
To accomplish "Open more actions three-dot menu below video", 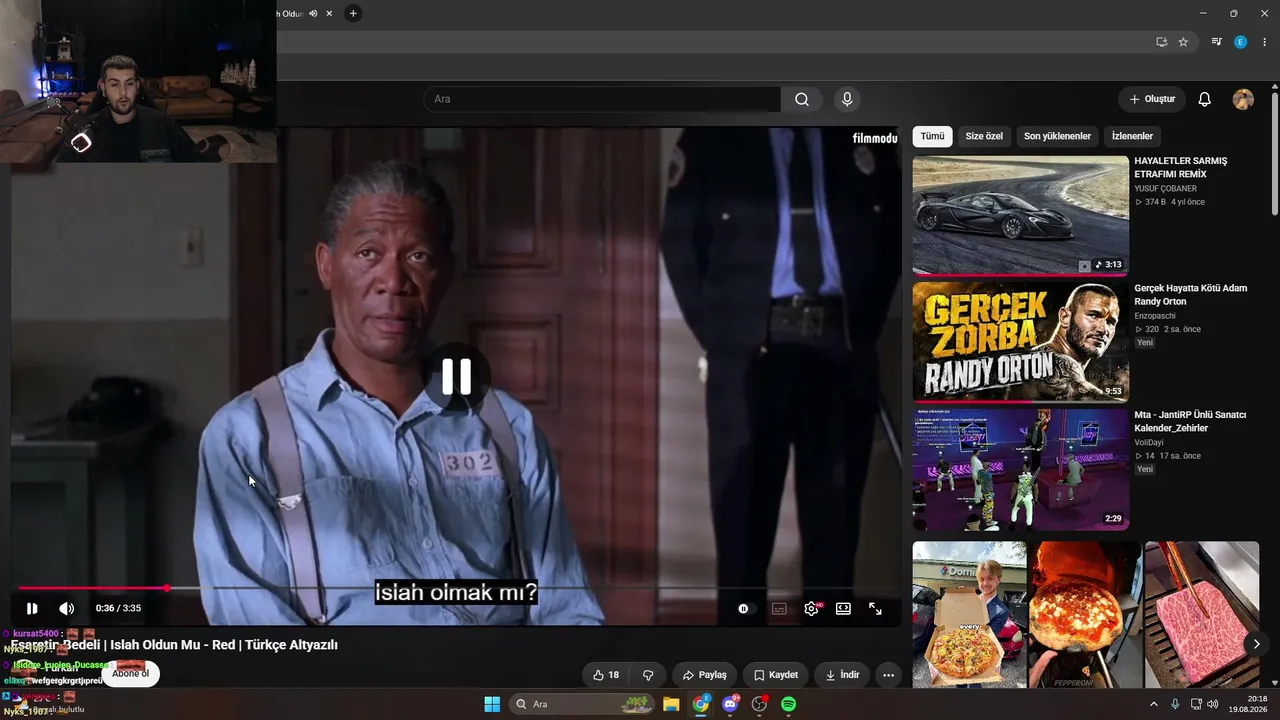I will coord(888,675).
